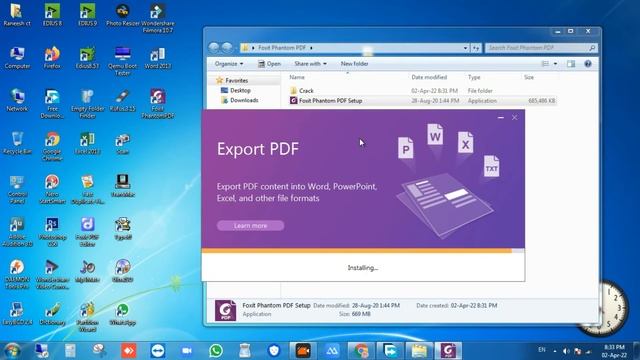Open WhatsApp from the taskbar
The width and height of the screenshot is (640, 360).
pyautogui.click(x=216, y=351)
